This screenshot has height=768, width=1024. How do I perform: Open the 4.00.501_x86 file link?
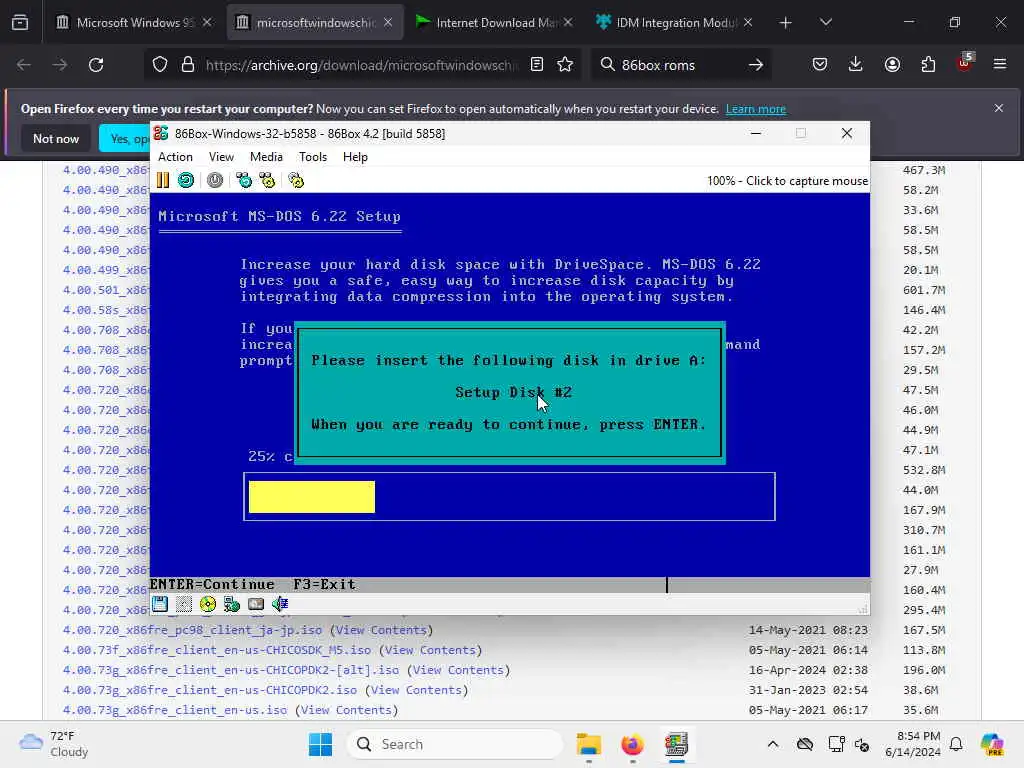point(106,290)
